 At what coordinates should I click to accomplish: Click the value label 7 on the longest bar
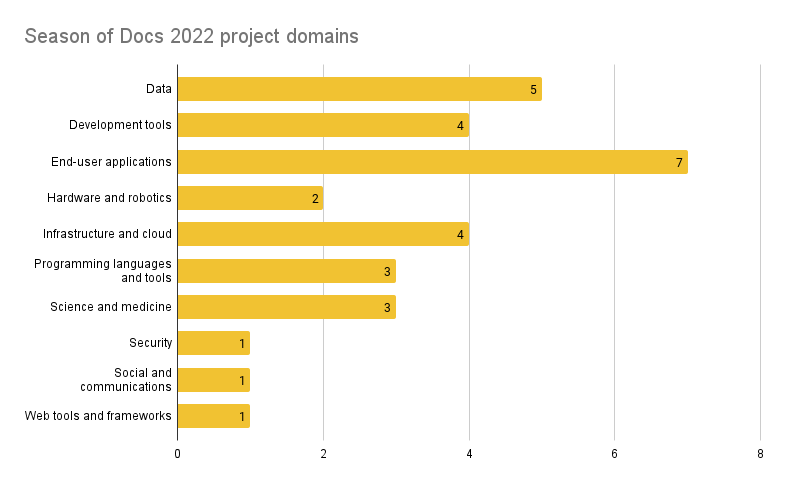point(679,163)
